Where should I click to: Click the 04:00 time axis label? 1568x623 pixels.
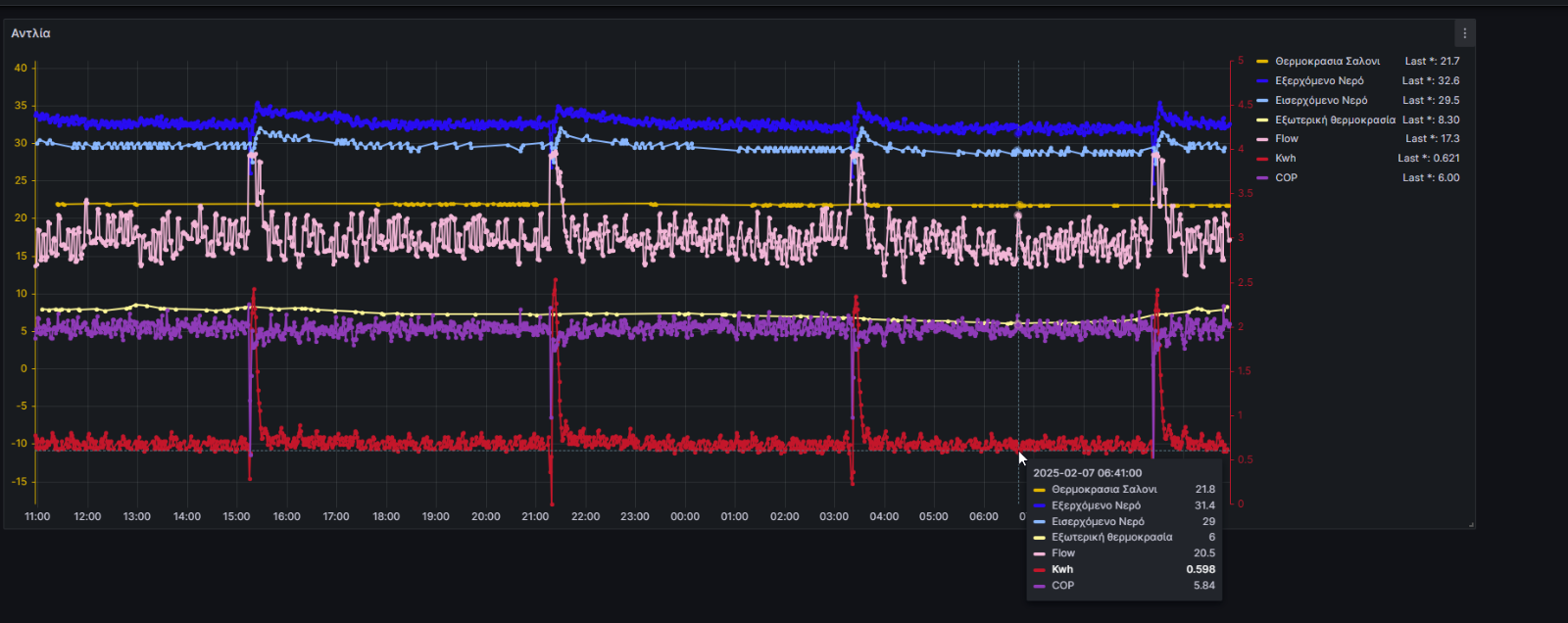884,516
